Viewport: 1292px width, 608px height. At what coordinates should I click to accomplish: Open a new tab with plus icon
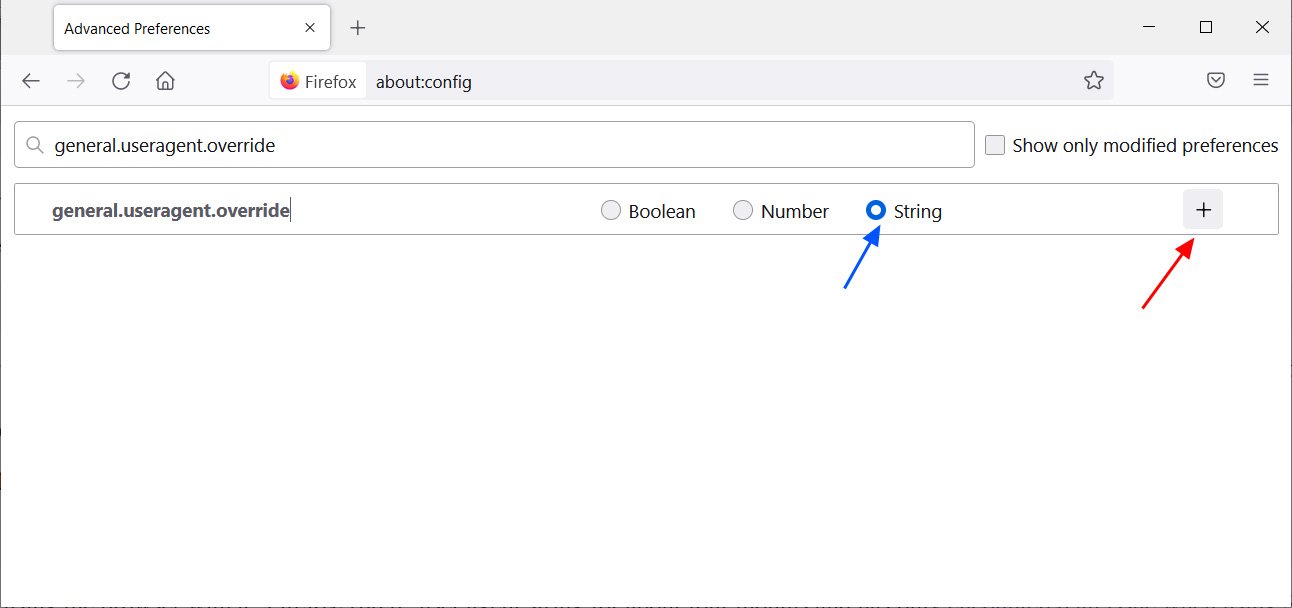coord(358,28)
